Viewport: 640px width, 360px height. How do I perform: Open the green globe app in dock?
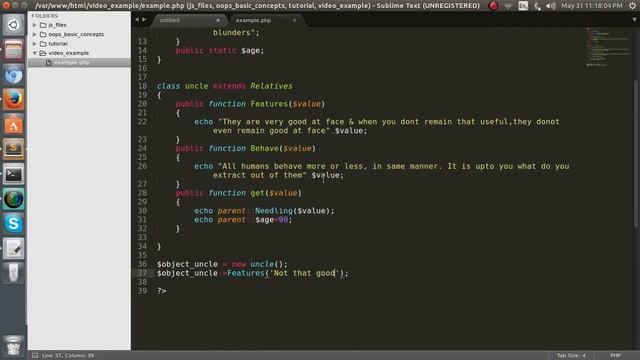13,199
